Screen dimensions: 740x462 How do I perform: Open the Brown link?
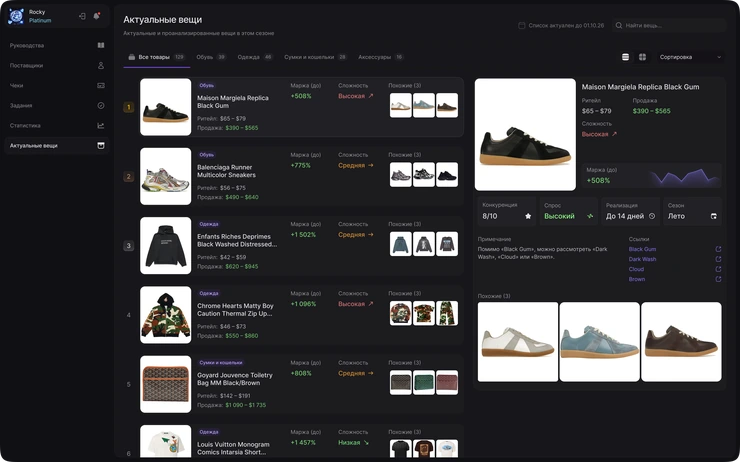pos(637,279)
